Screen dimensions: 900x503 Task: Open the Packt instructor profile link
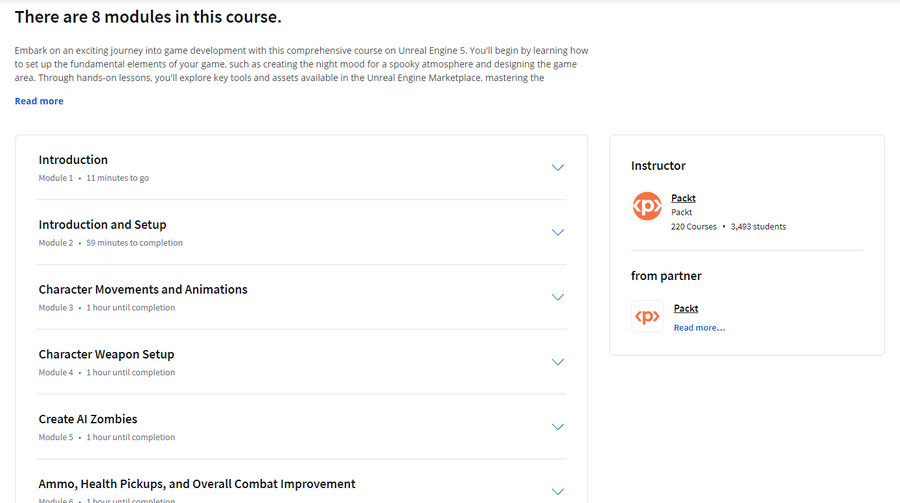[x=683, y=198]
